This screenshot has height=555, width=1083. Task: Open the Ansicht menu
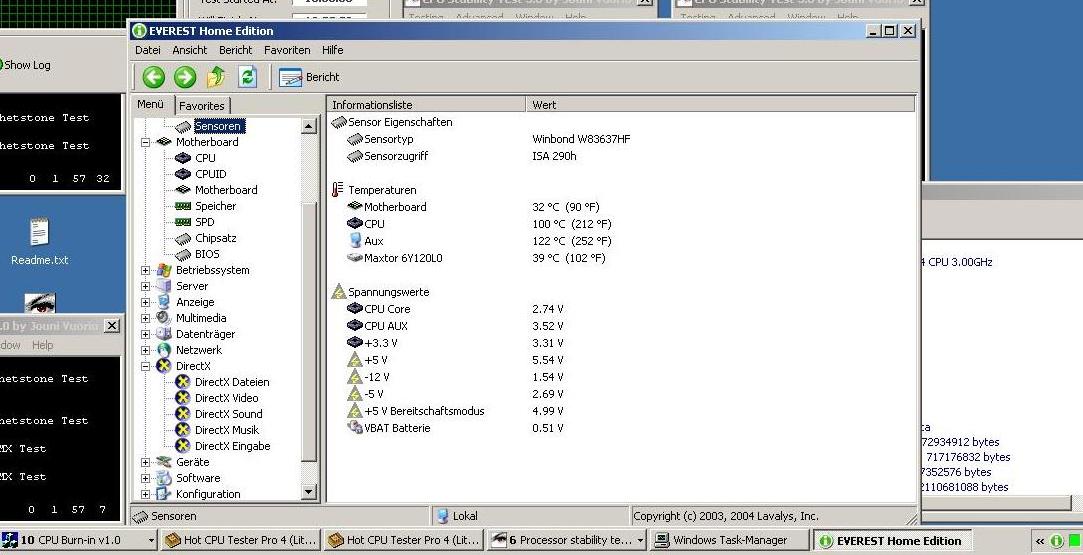pos(190,50)
